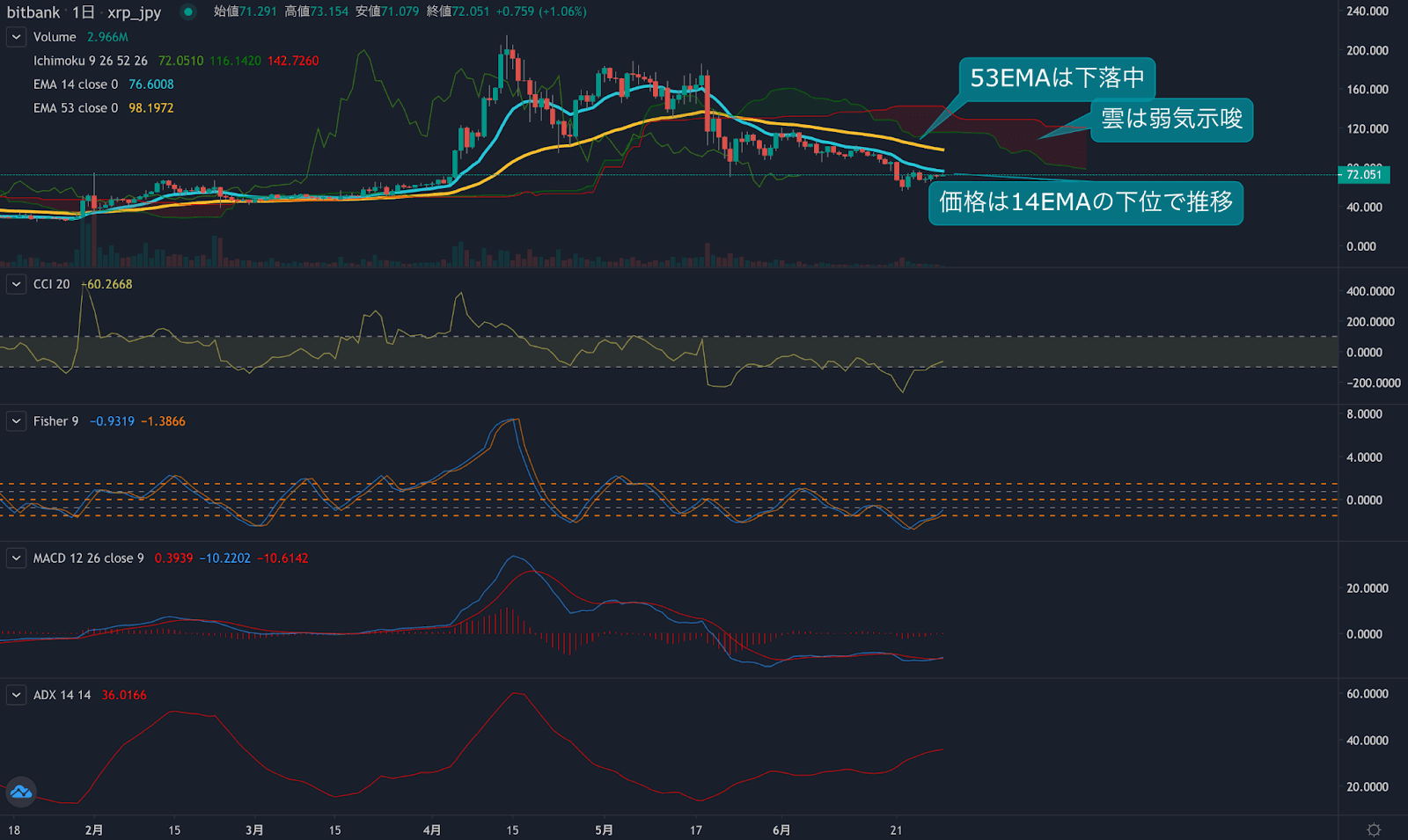Collapse the MACD pane chevron
1408x840 pixels.
pyautogui.click(x=16, y=559)
